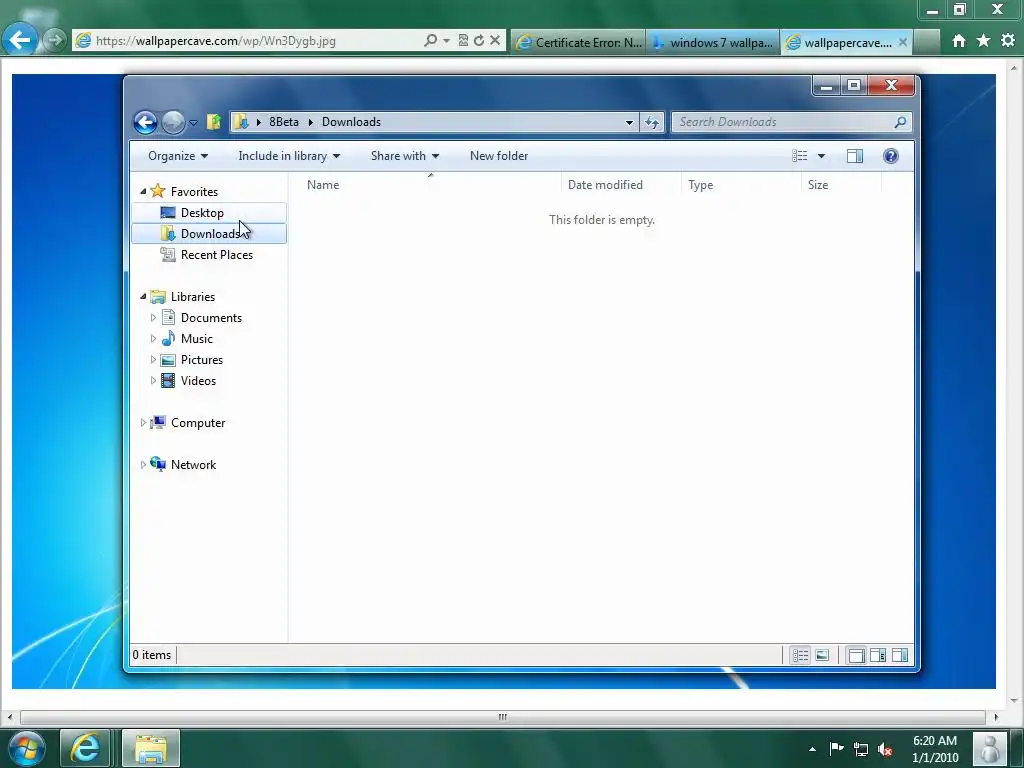1024x768 pixels.
Task: Toggle the preview pane button
Action: tap(855, 156)
